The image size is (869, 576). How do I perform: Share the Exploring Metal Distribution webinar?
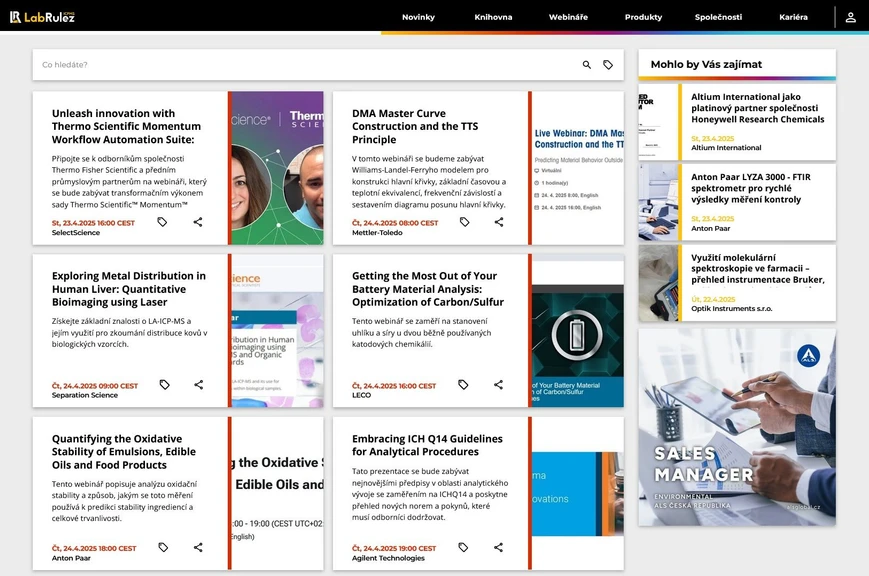pos(198,384)
